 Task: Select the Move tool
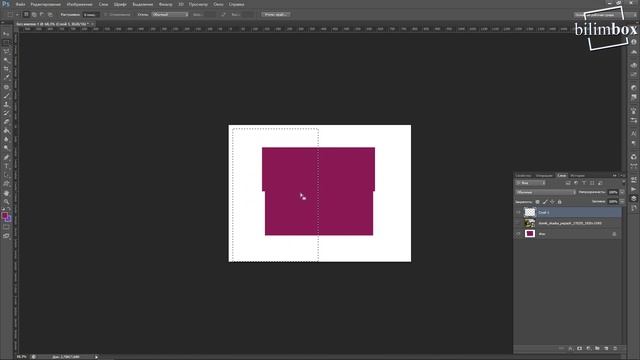(6, 33)
